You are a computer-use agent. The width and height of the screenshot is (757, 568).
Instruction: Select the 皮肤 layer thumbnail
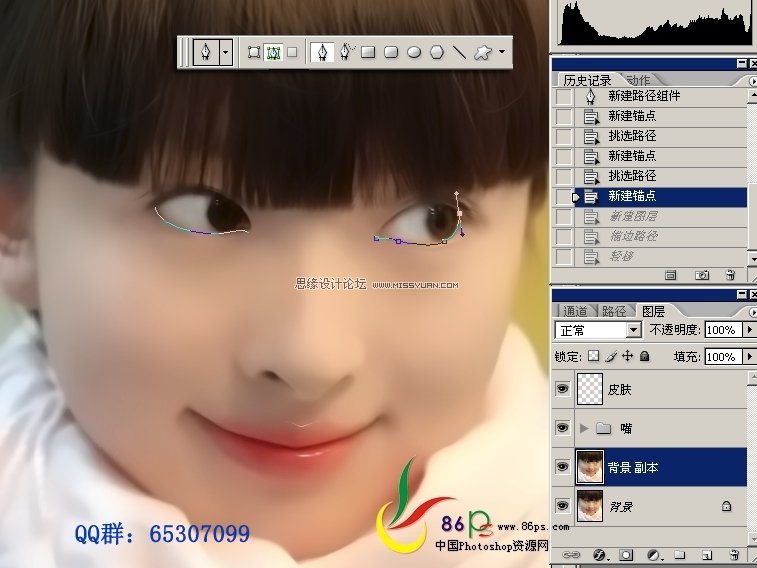pyautogui.click(x=590, y=389)
